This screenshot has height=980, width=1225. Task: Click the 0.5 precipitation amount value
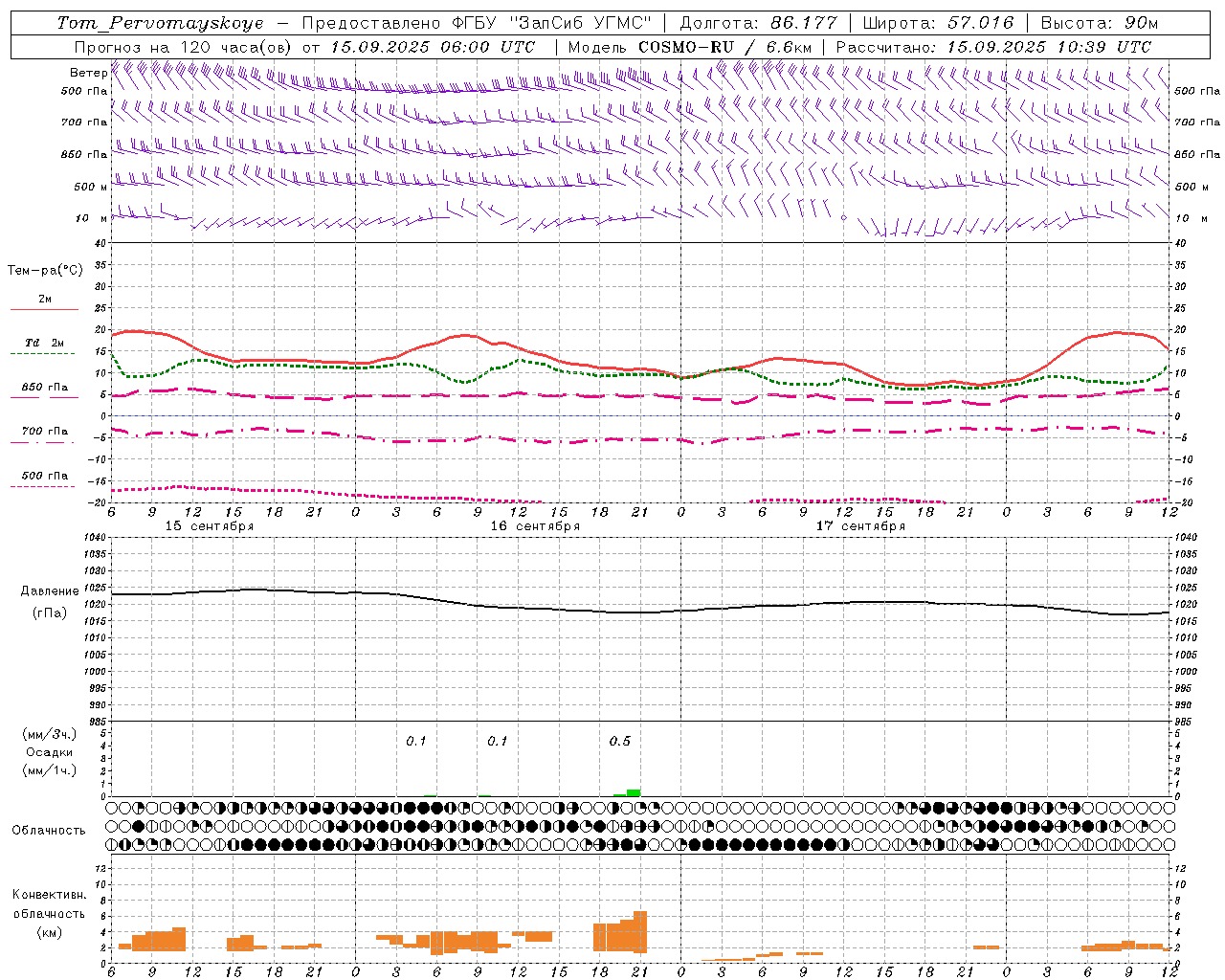point(620,742)
